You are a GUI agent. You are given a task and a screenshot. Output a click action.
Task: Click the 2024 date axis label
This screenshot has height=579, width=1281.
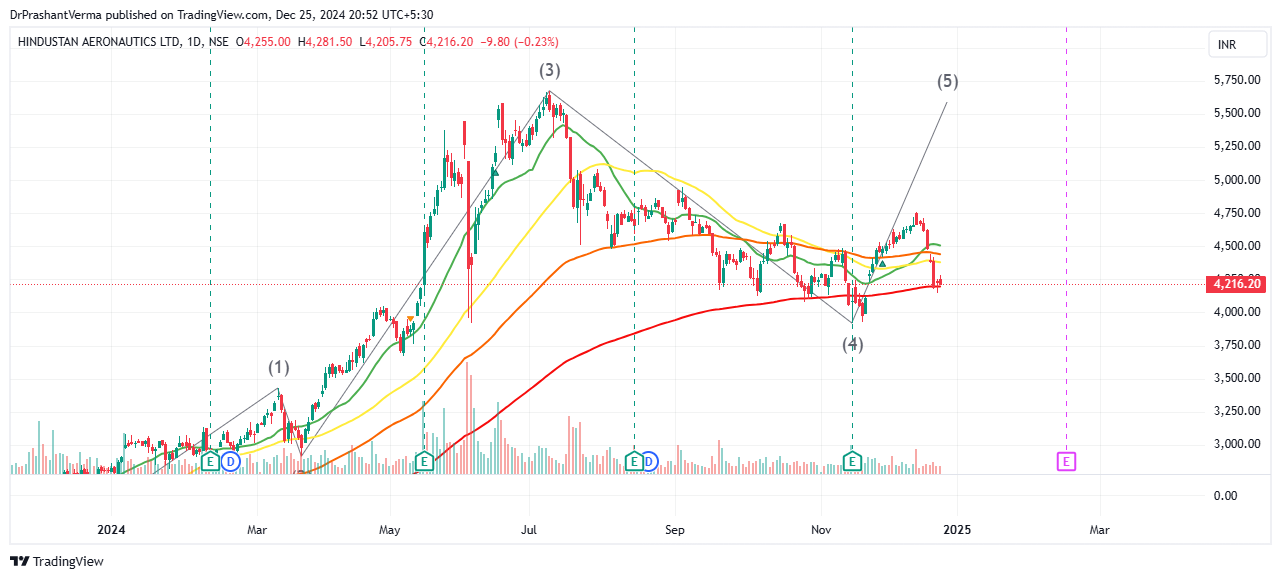tap(113, 528)
